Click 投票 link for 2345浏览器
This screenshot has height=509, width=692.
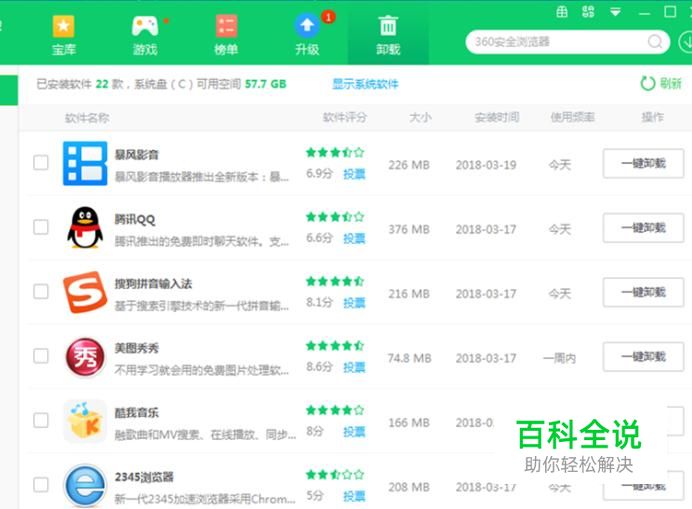pos(354,496)
